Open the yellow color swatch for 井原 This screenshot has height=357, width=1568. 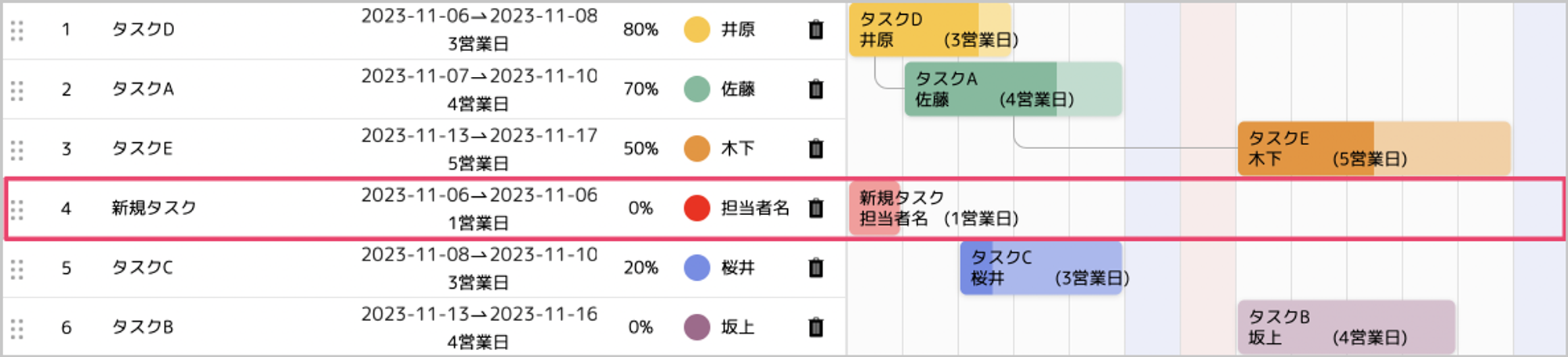click(696, 30)
